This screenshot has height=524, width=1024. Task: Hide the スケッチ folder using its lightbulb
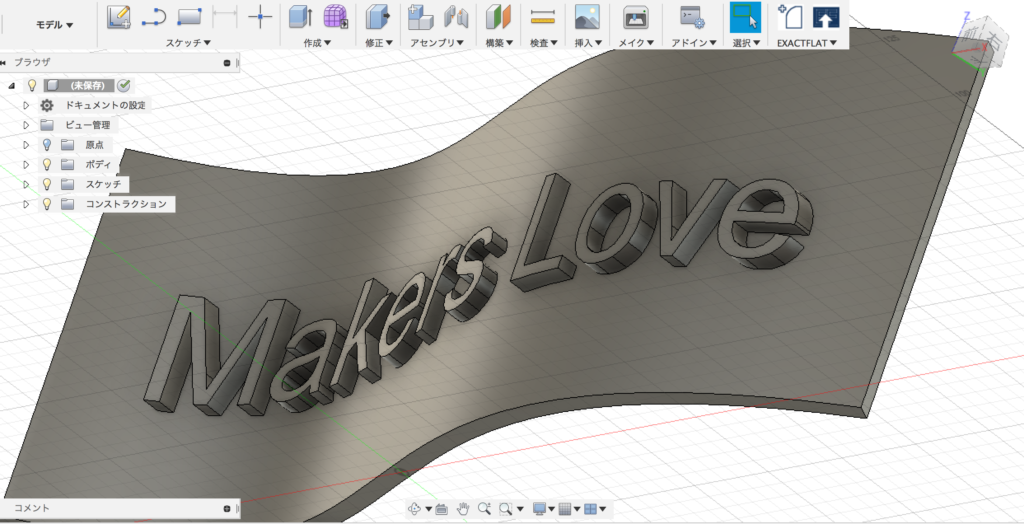(47, 184)
